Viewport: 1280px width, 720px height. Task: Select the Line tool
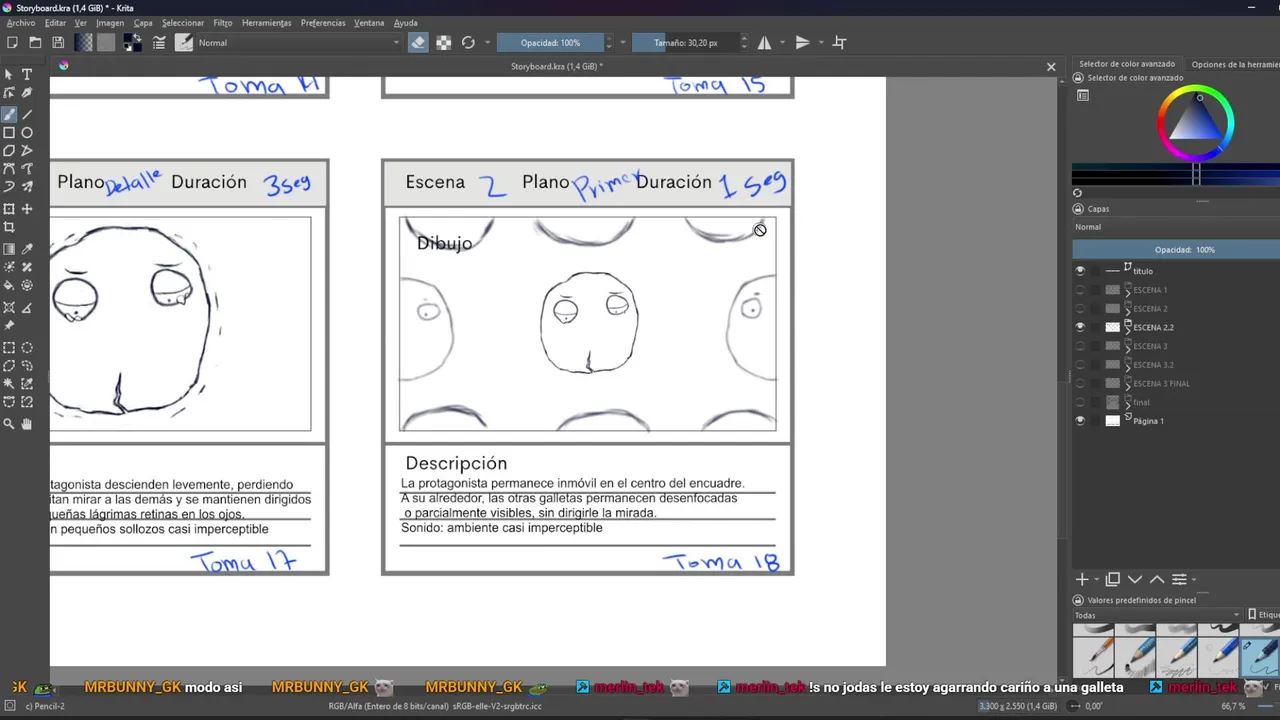coord(27,114)
